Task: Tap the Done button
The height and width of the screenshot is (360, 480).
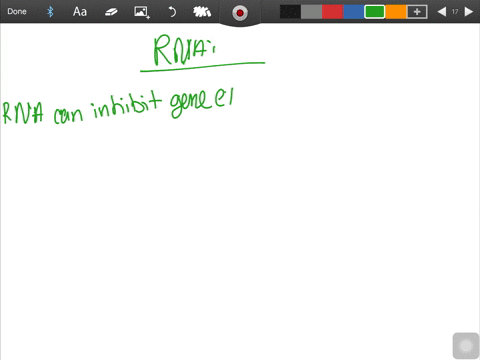Action: (x=17, y=12)
